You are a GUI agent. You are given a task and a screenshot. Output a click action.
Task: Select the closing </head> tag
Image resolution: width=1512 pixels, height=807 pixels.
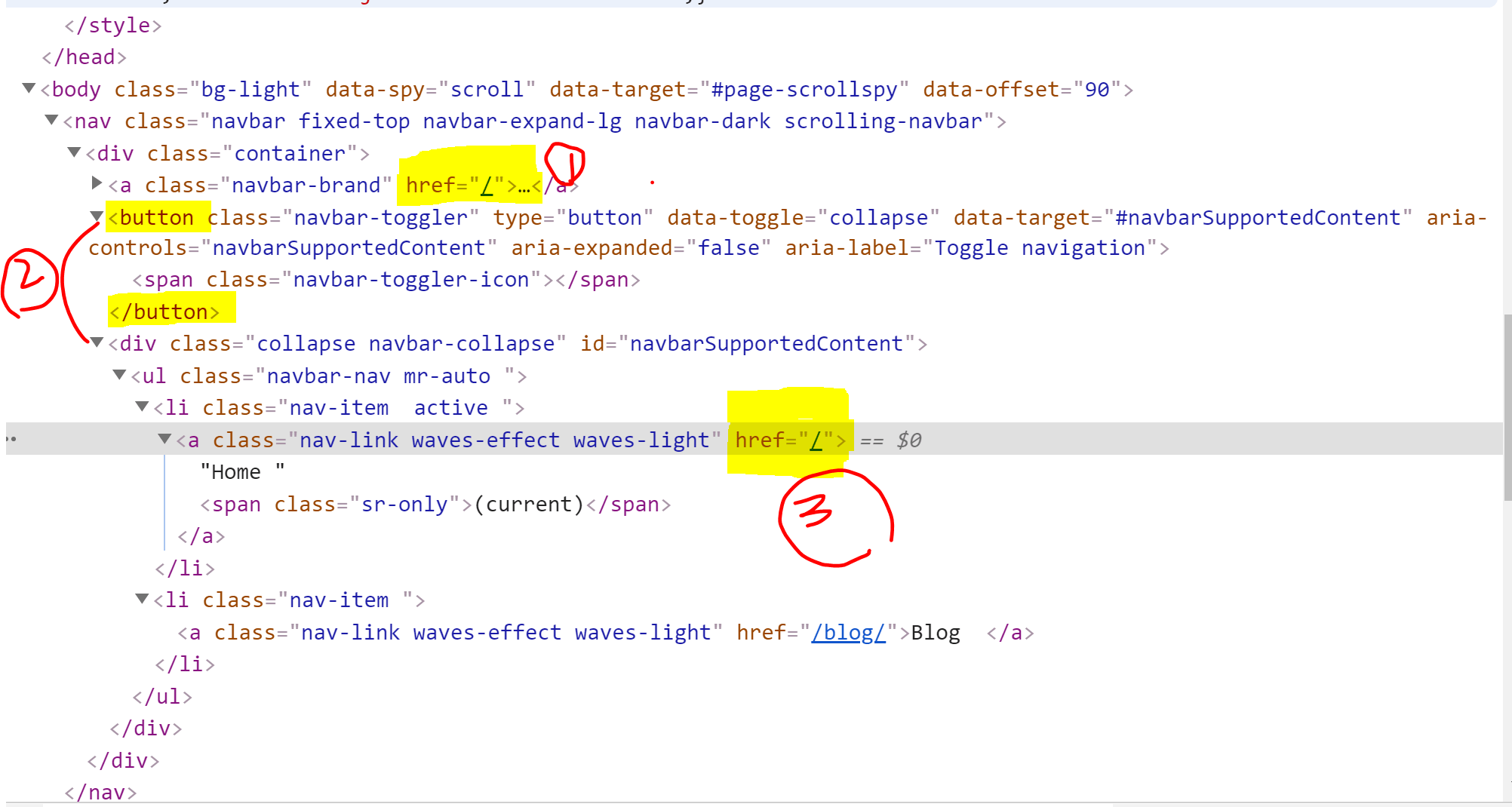point(83,57)
